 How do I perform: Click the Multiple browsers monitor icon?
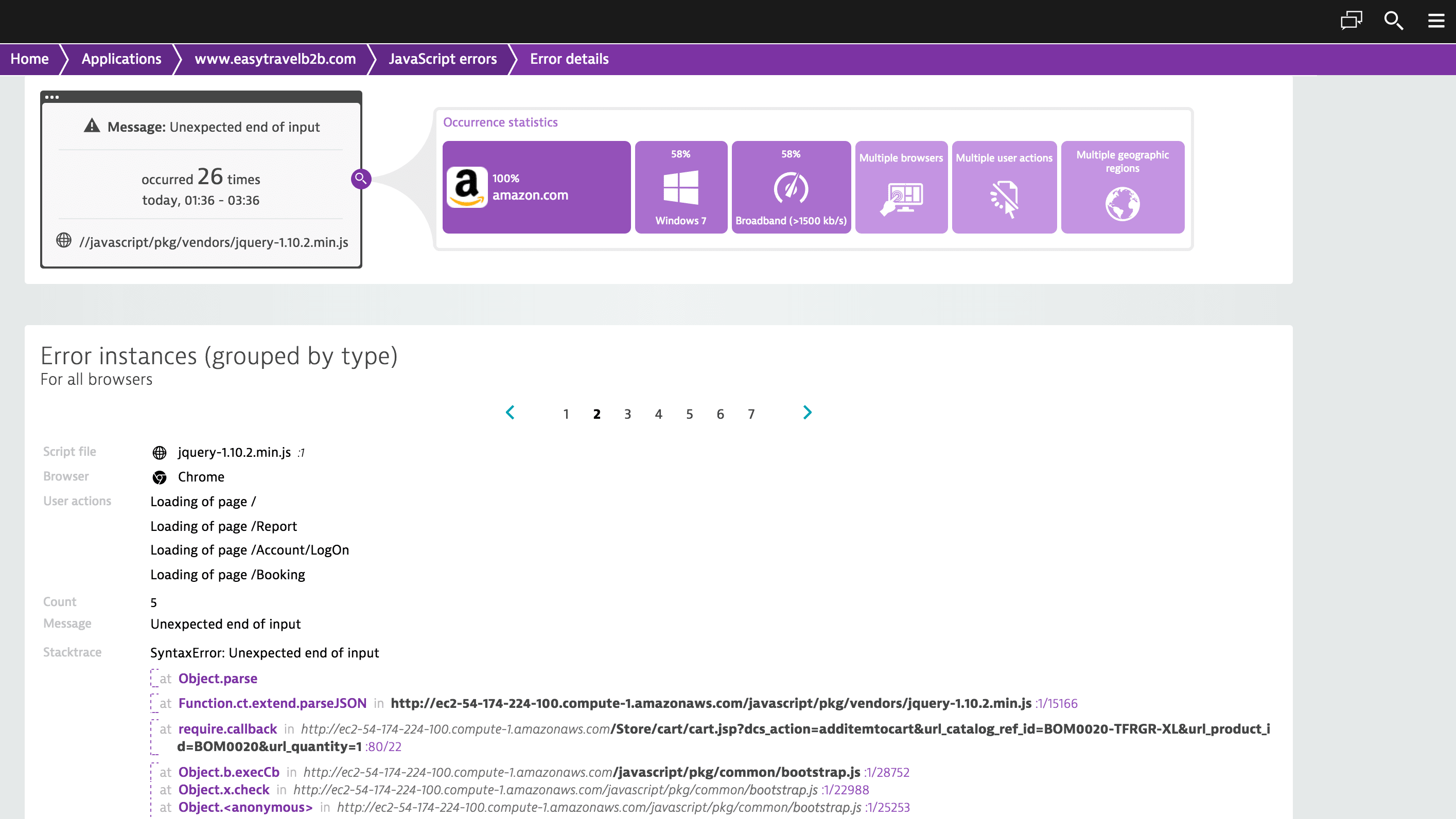(901, 199)
